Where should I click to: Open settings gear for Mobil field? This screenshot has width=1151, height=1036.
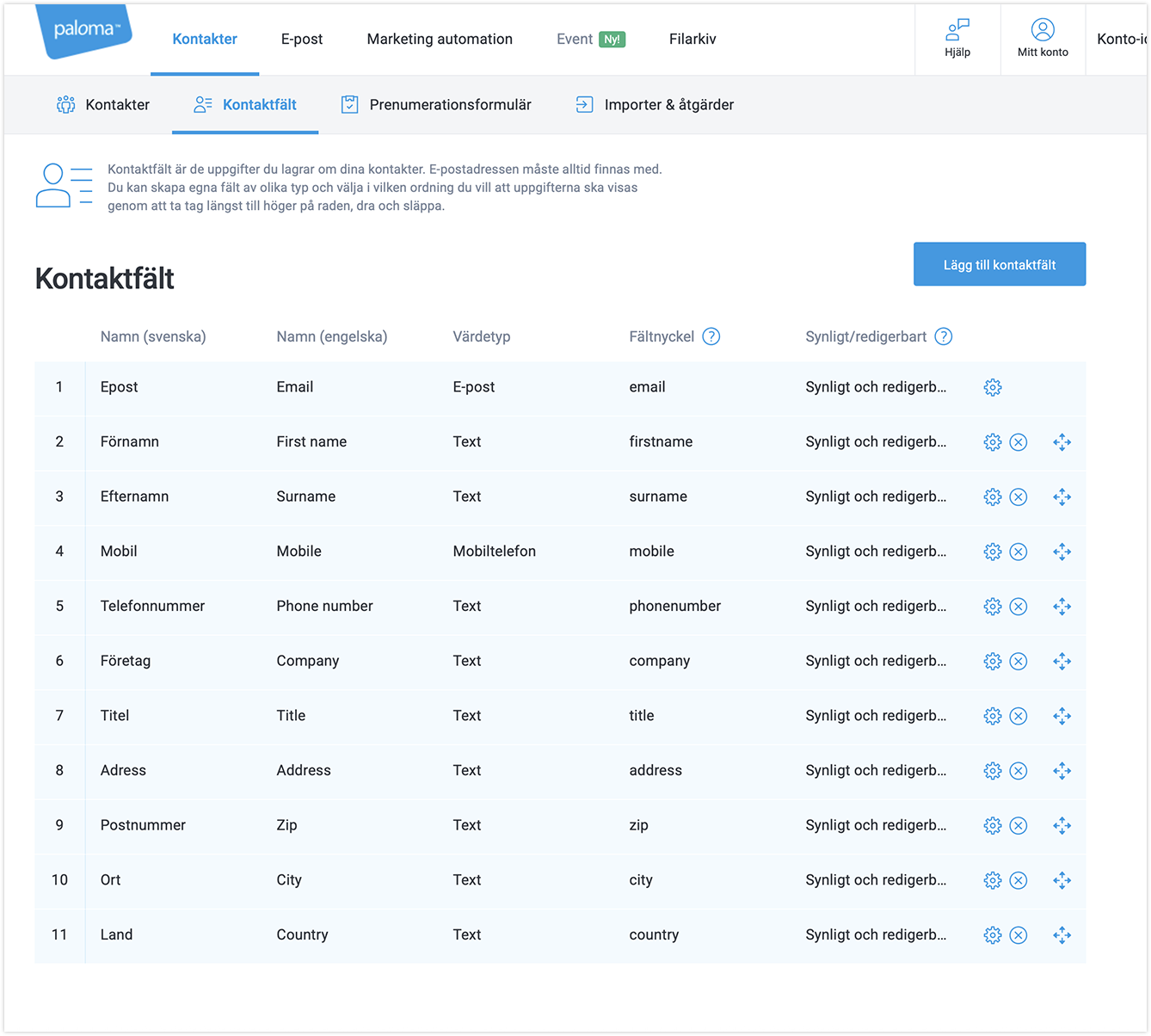[x=992, y=552]
